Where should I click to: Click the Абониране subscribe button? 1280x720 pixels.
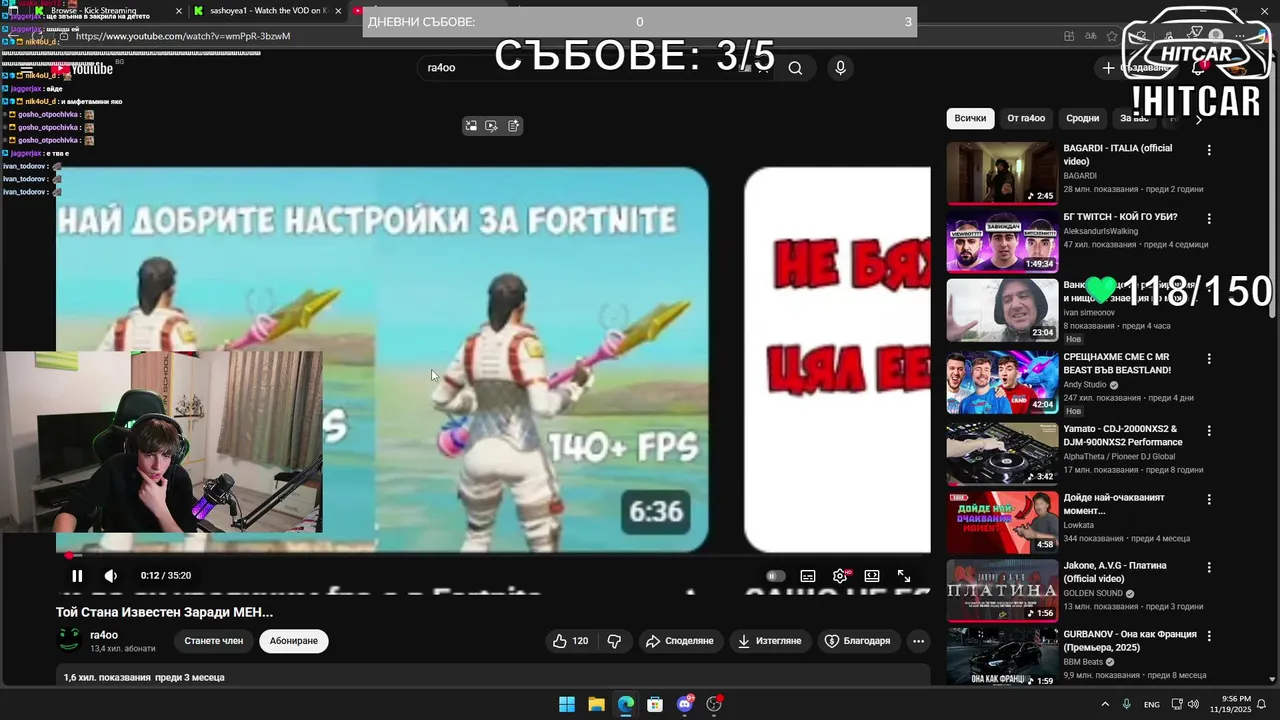293,641
